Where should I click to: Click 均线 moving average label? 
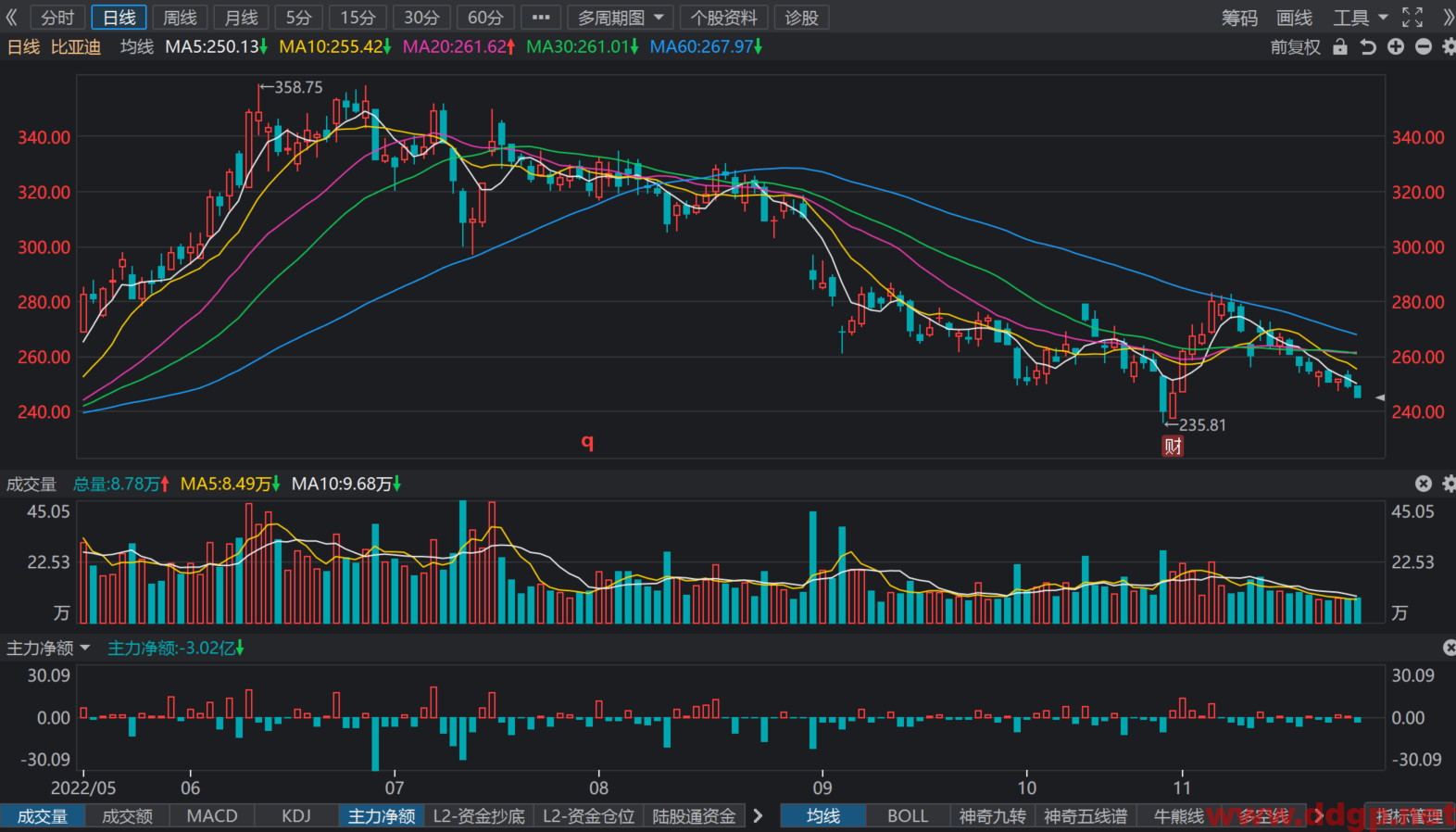pyautogui.click(x=137, y=46)
